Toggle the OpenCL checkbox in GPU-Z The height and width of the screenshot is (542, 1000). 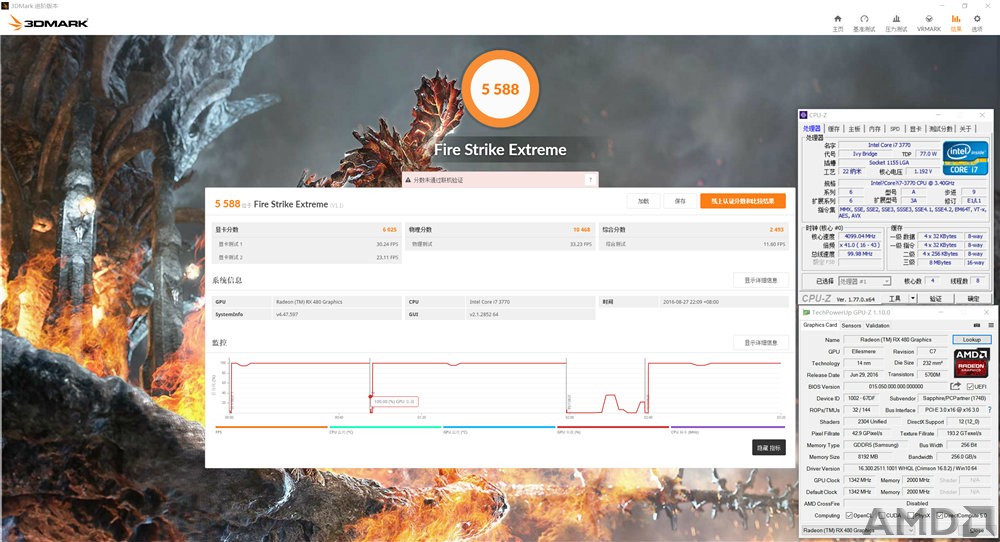point(849,515)
